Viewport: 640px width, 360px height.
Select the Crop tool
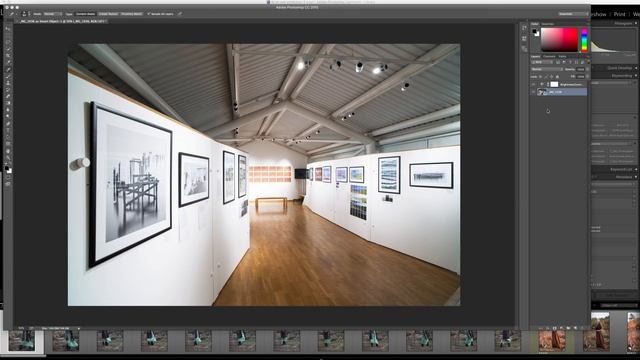click(x=8, y=55)
